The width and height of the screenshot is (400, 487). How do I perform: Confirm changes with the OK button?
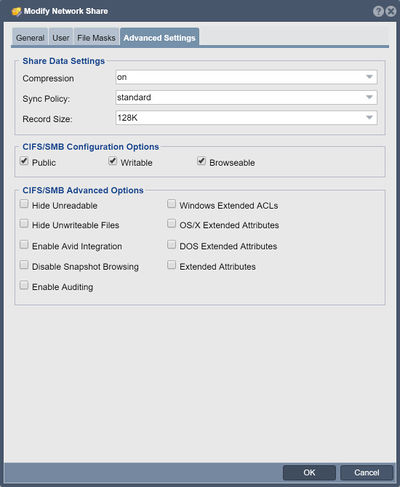309,472
